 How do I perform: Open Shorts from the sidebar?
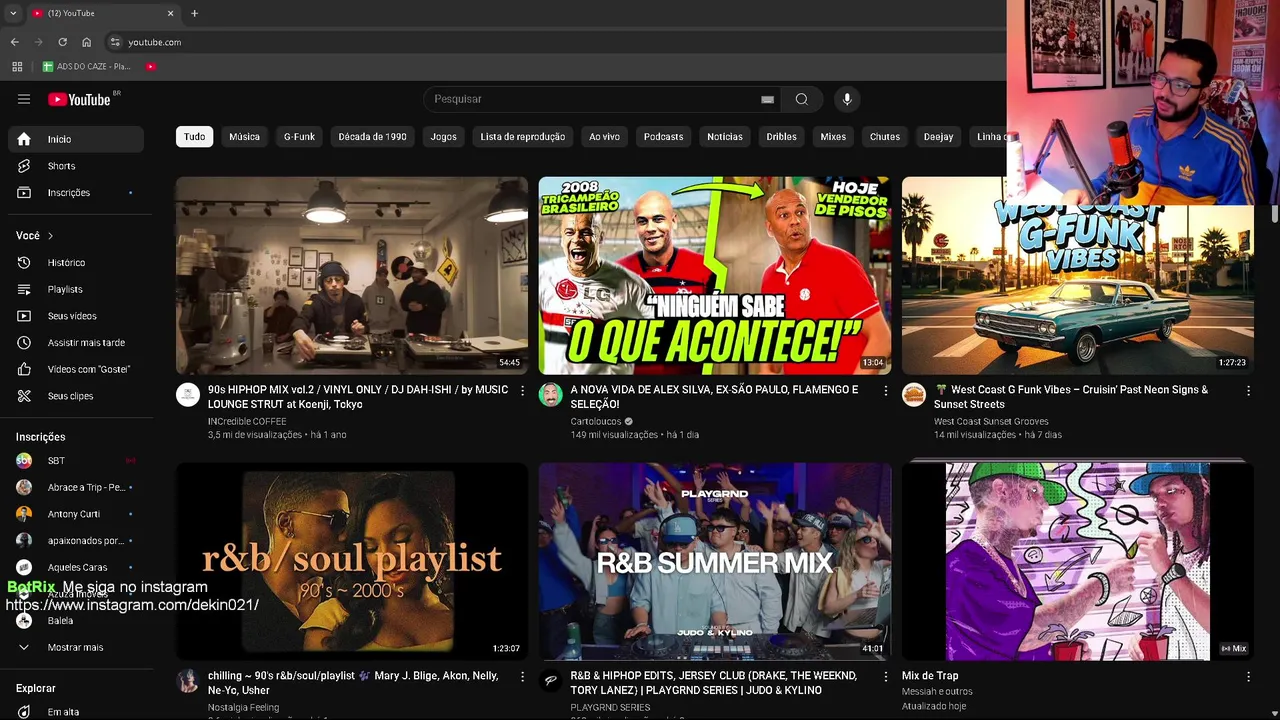[x=76, y=166]
